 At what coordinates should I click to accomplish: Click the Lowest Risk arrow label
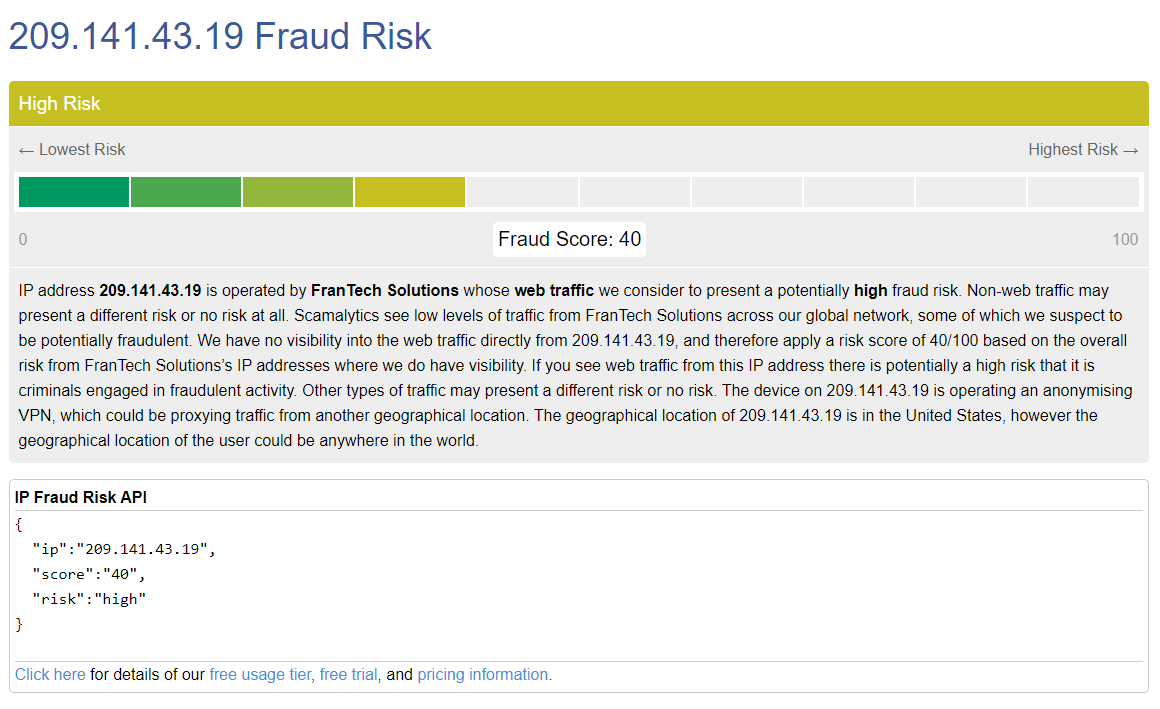coord(72,150)
